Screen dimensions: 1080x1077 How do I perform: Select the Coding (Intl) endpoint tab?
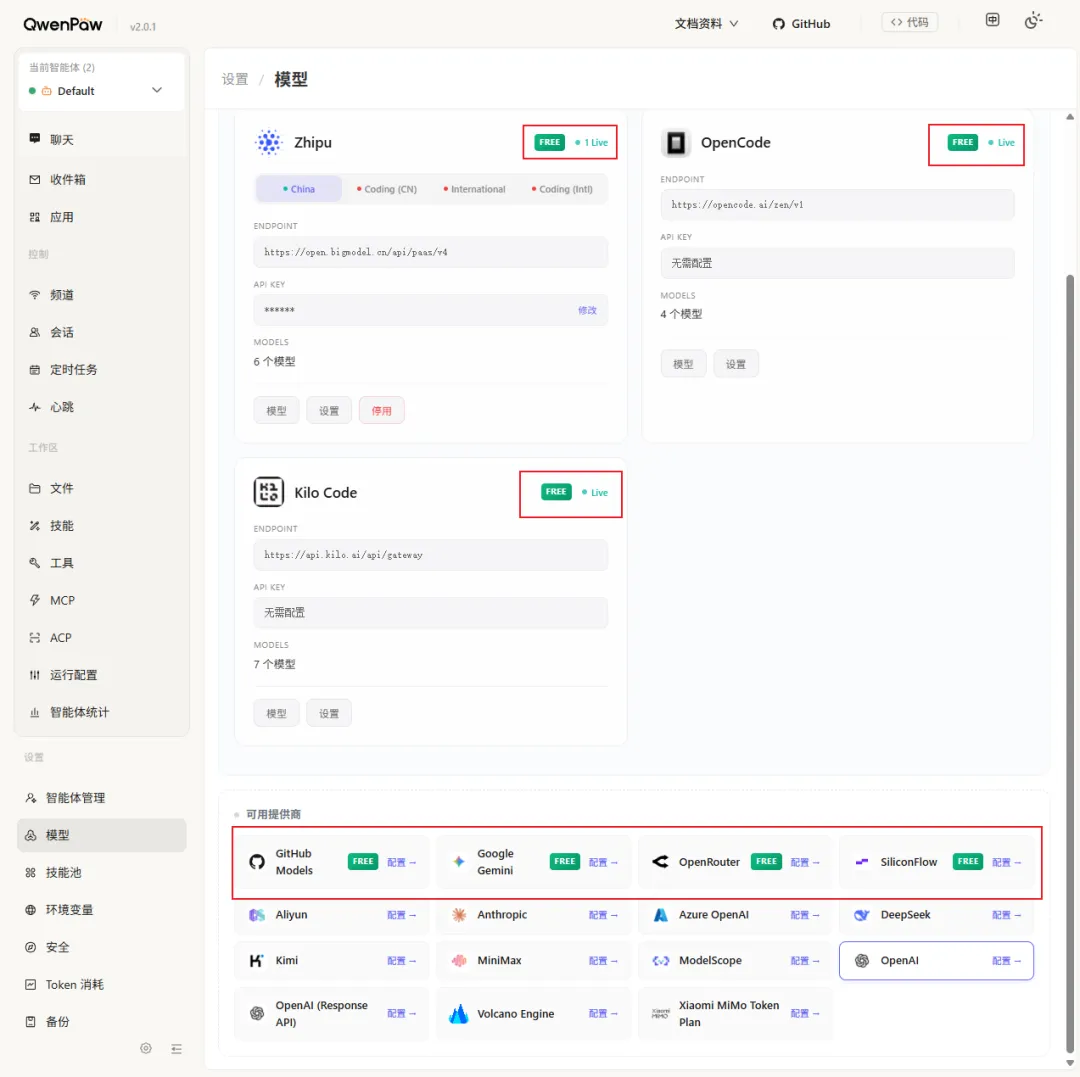562,189
